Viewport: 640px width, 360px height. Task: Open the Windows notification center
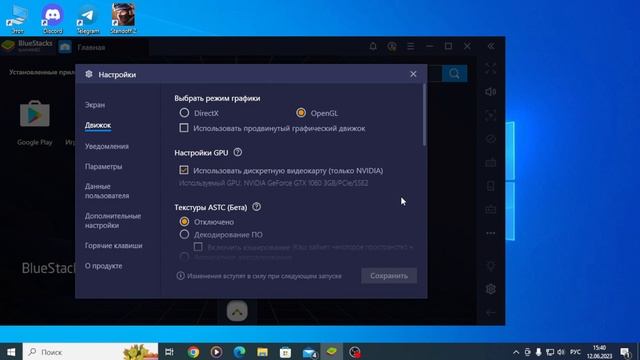[x=625, y=352]
